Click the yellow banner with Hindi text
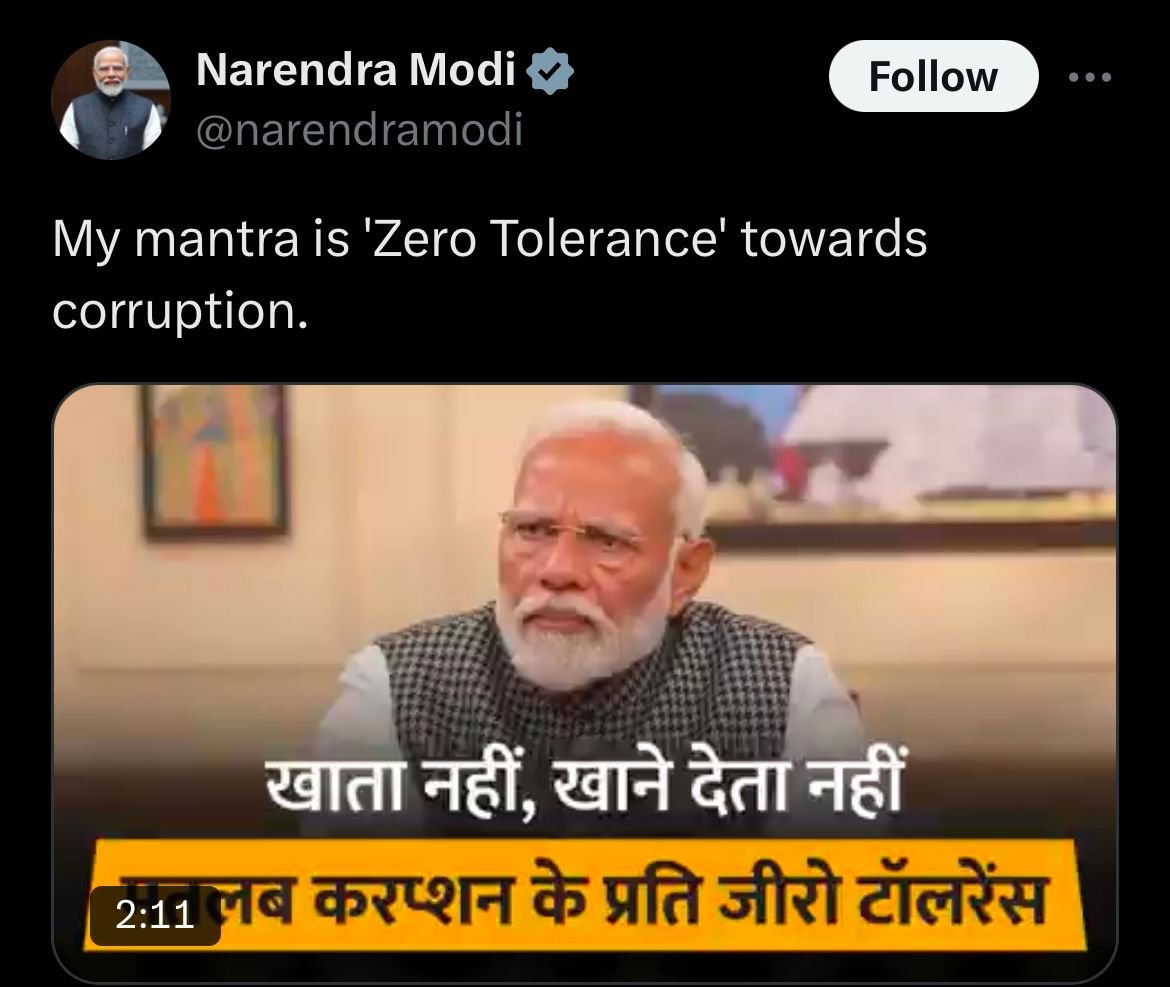This screenshot has width=1170, height=987. (x=585, y=895)
